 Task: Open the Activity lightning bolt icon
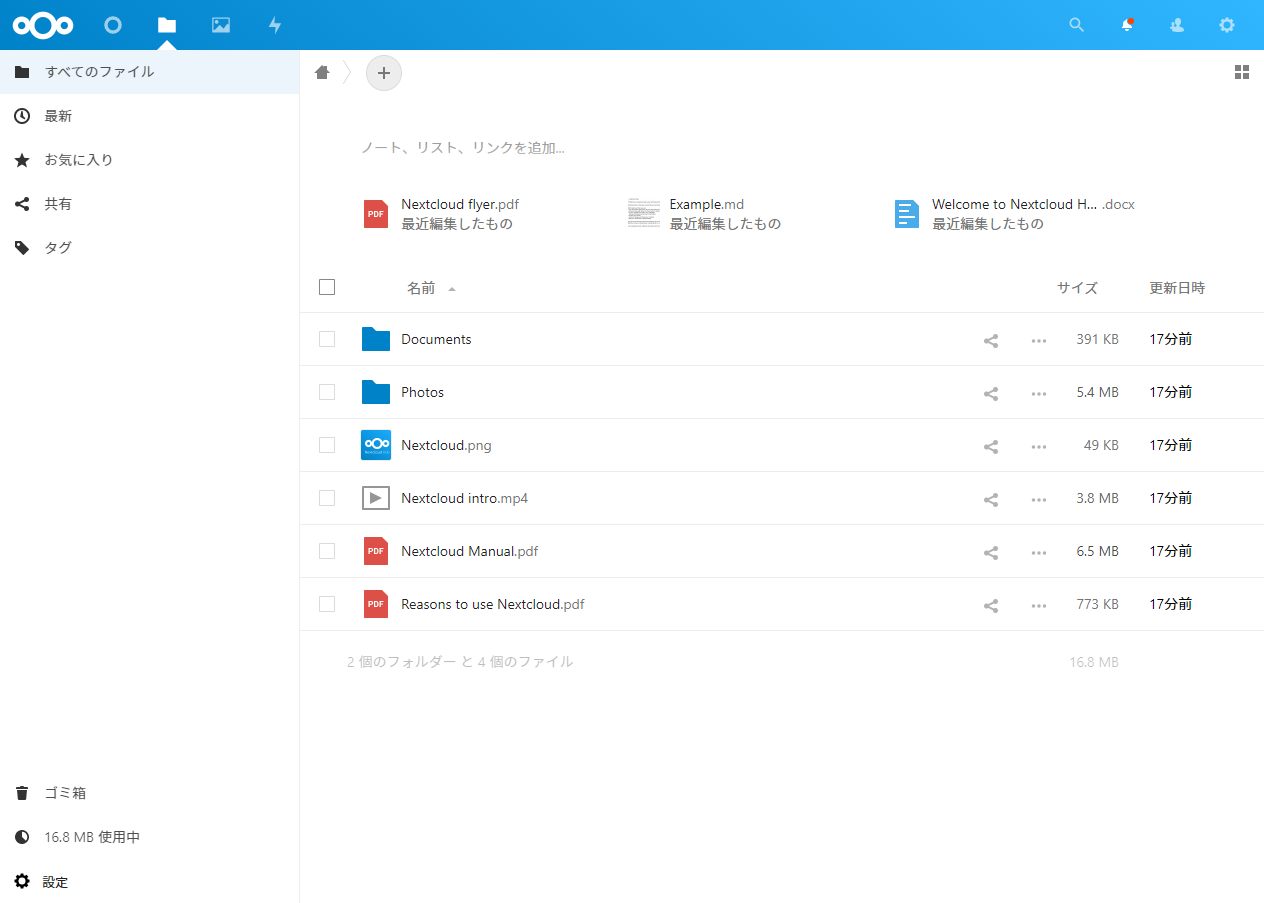[275, 25]
